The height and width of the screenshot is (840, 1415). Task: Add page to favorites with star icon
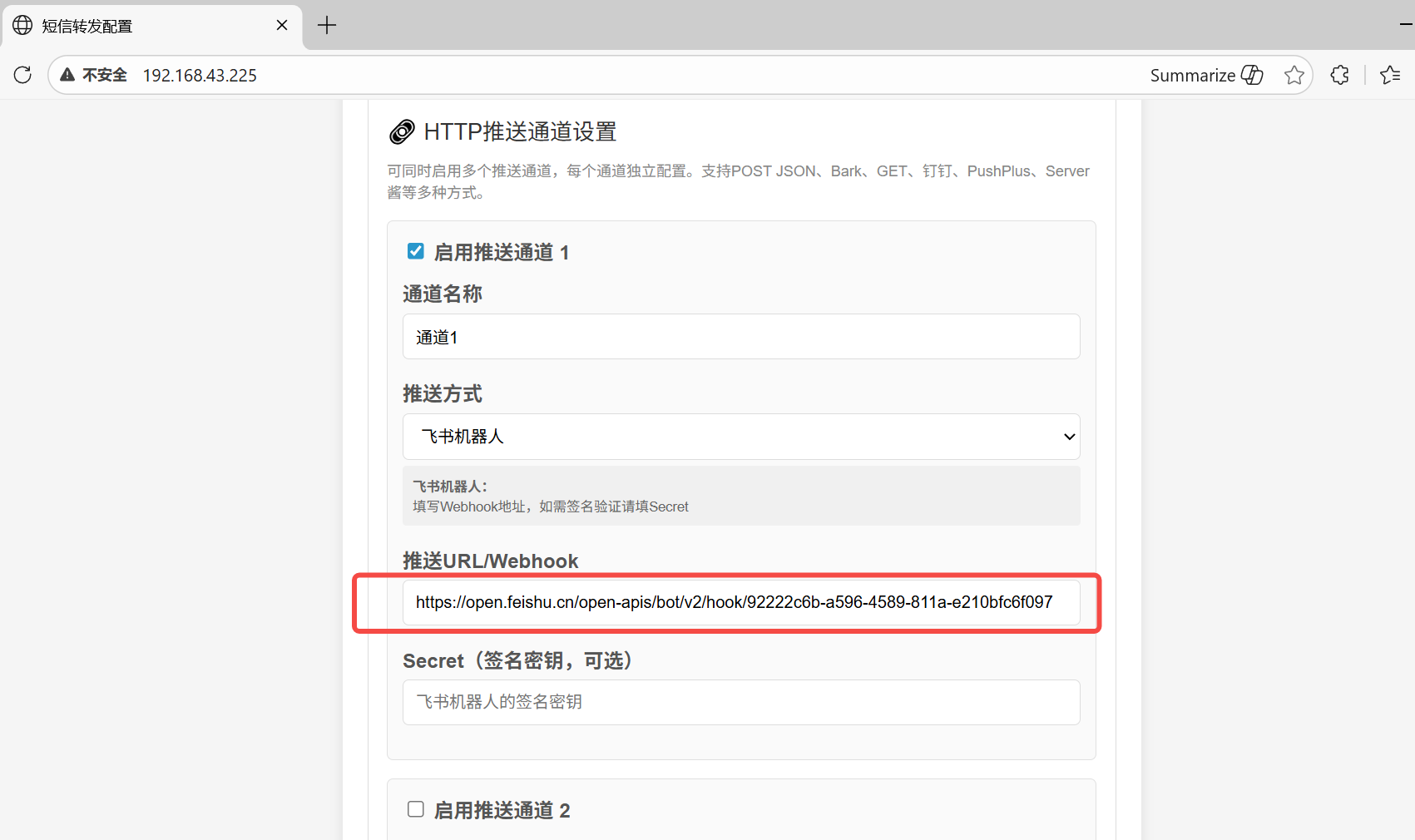1294,75
